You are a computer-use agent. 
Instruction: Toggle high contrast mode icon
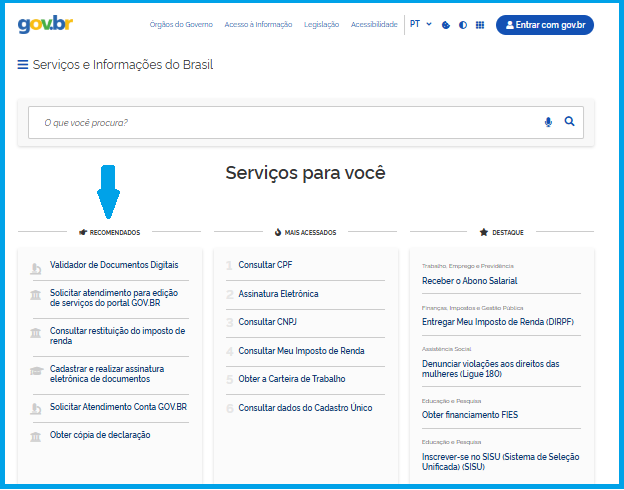coord(463,25)
